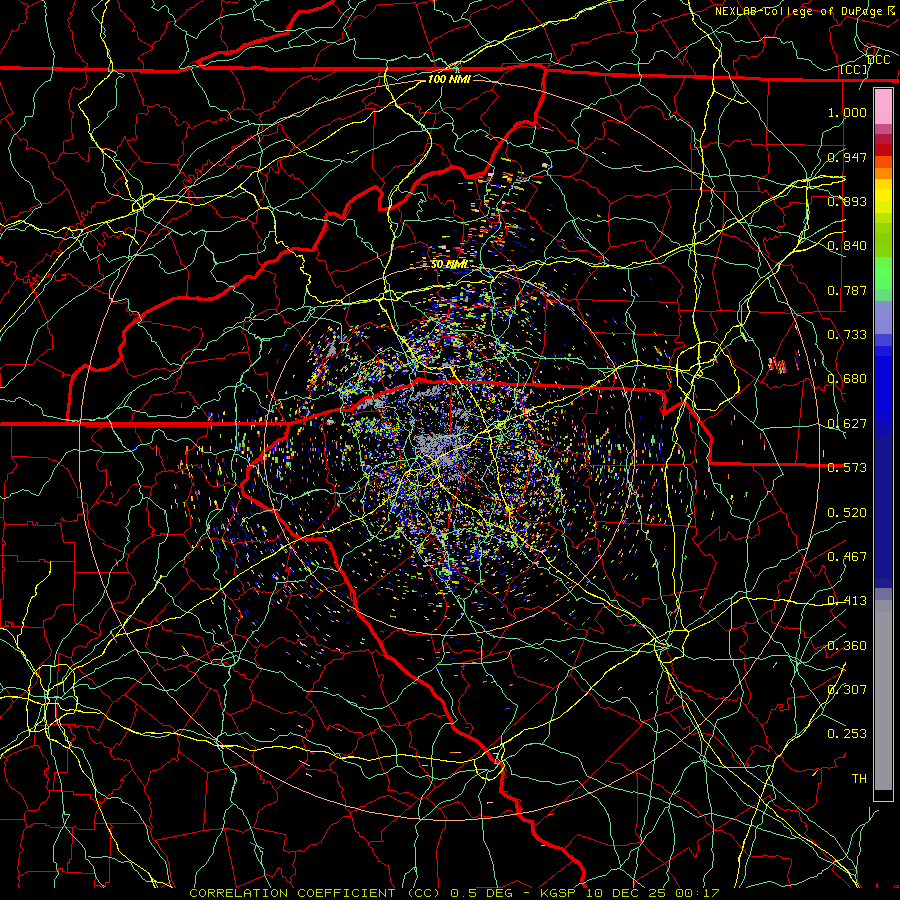Pick the light periwinkle color bar segment
The image size is (900, 900).
883,317
